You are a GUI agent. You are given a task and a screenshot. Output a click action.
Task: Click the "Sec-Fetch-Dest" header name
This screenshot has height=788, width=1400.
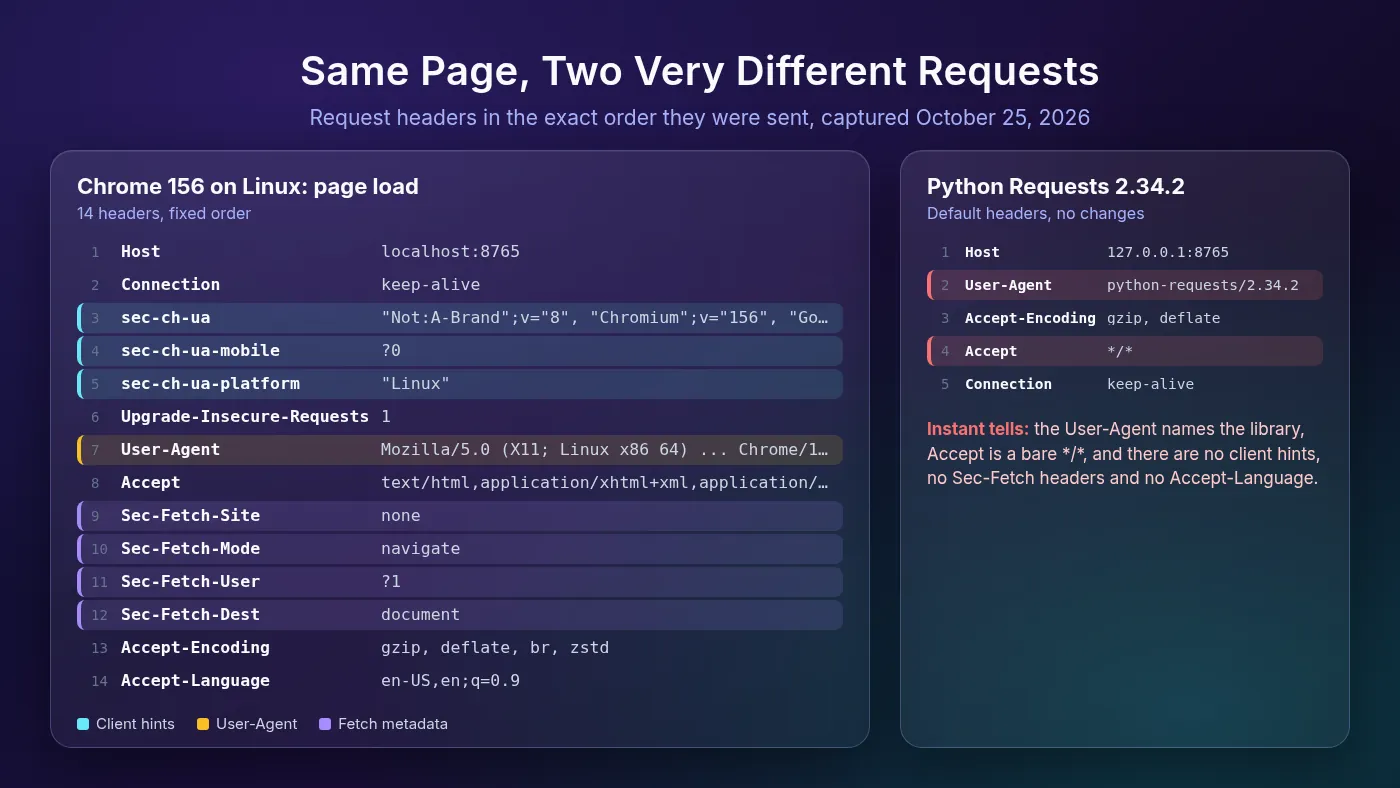190,615
